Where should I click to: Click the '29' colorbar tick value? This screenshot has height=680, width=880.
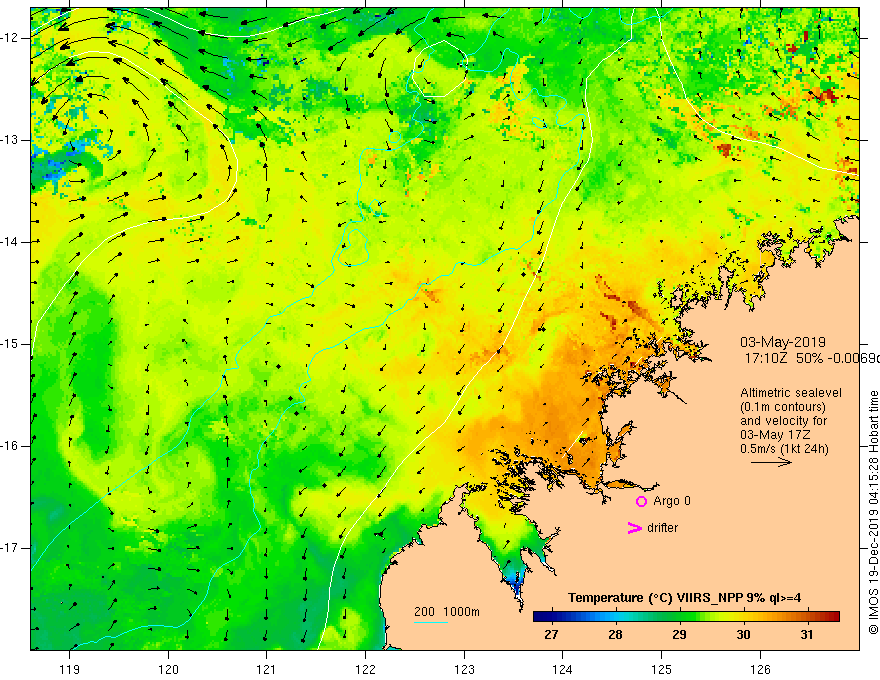(679, 635)
